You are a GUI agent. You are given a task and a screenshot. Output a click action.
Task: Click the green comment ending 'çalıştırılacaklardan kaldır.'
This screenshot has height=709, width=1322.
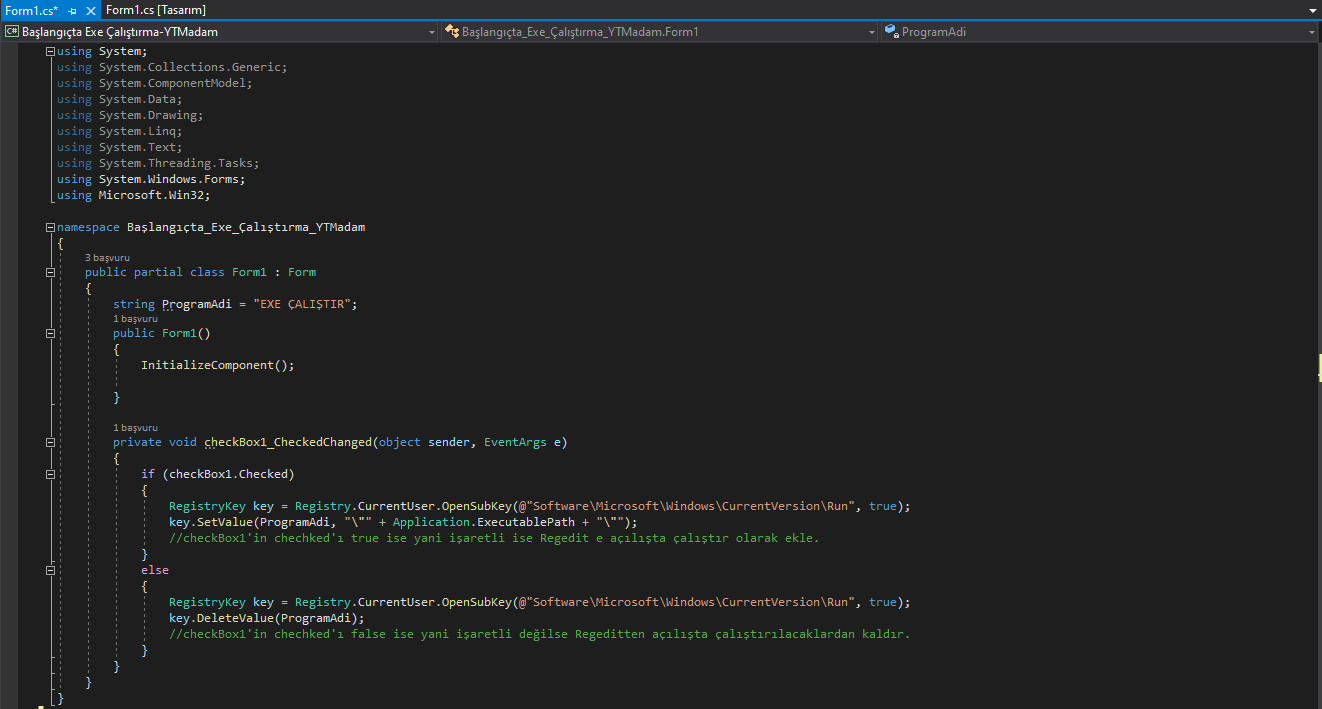[x=540, y=634]
